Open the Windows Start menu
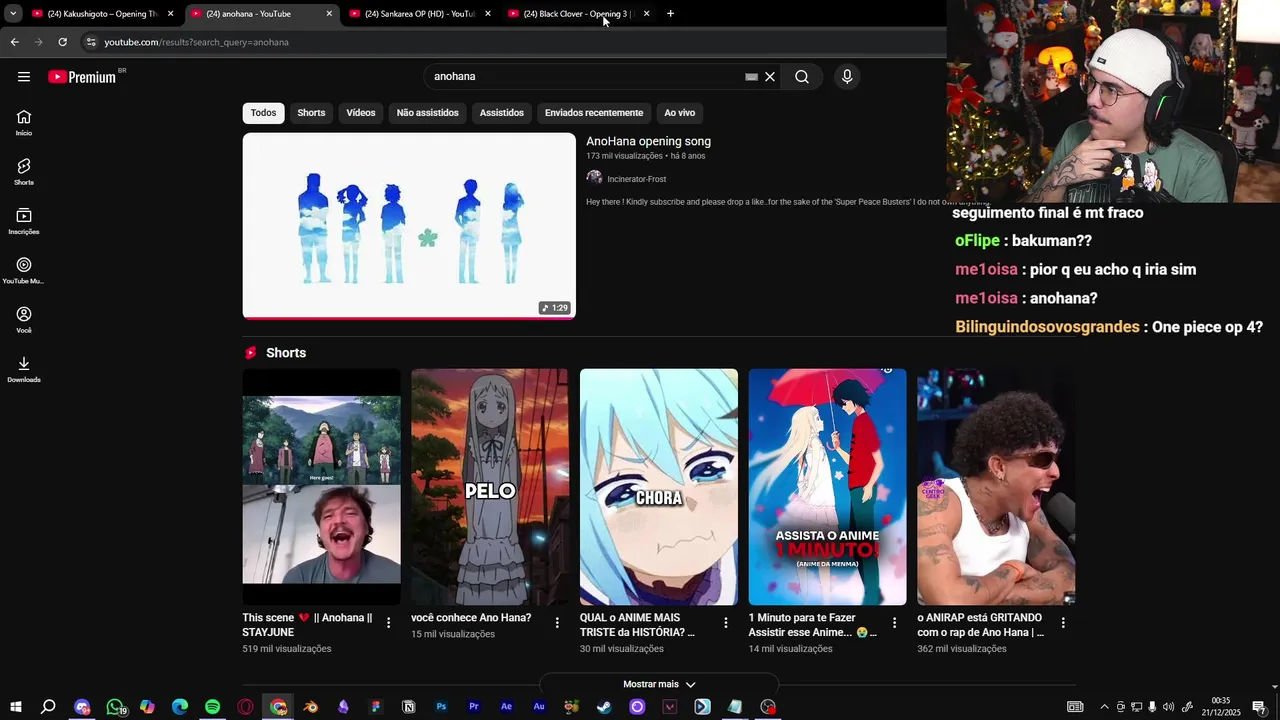This screenshot has height=720, width=1280. (x=15, y=707)
